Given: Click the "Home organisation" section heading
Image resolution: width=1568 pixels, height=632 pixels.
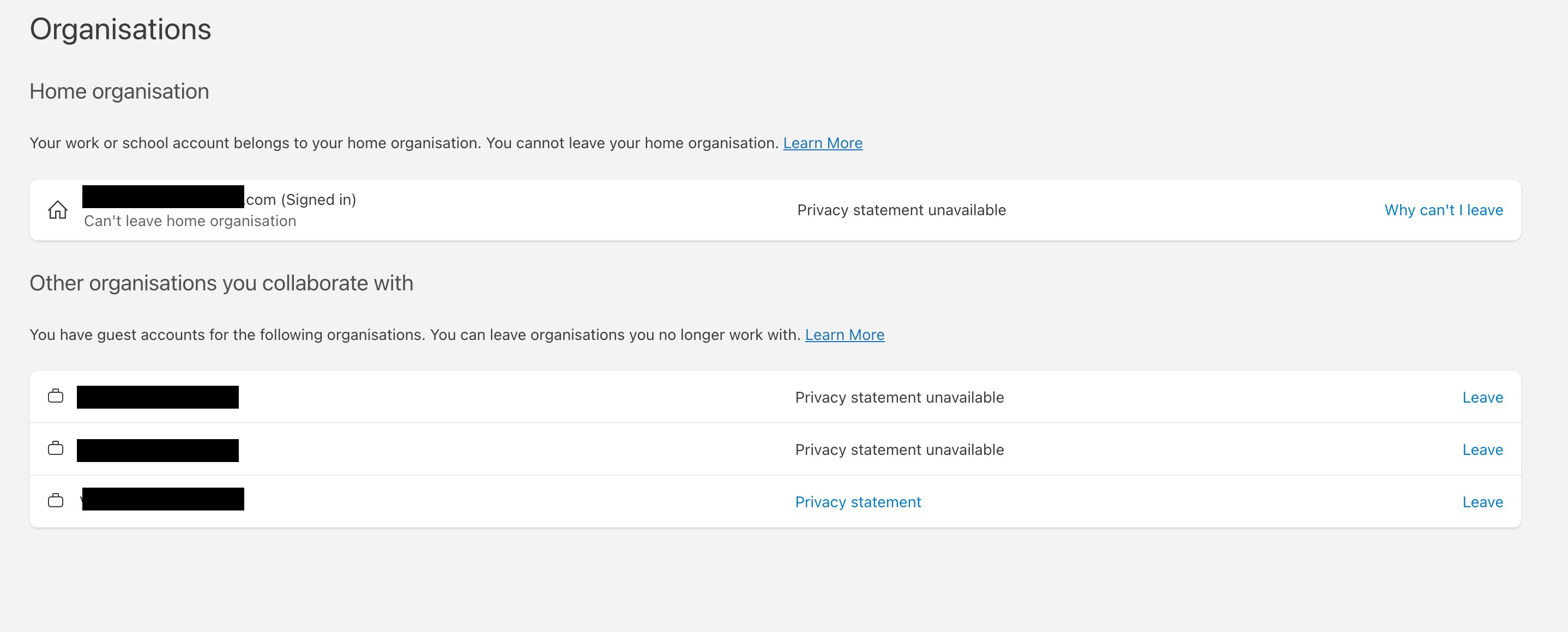Looking at the screenshot, I should click(119, 91).
